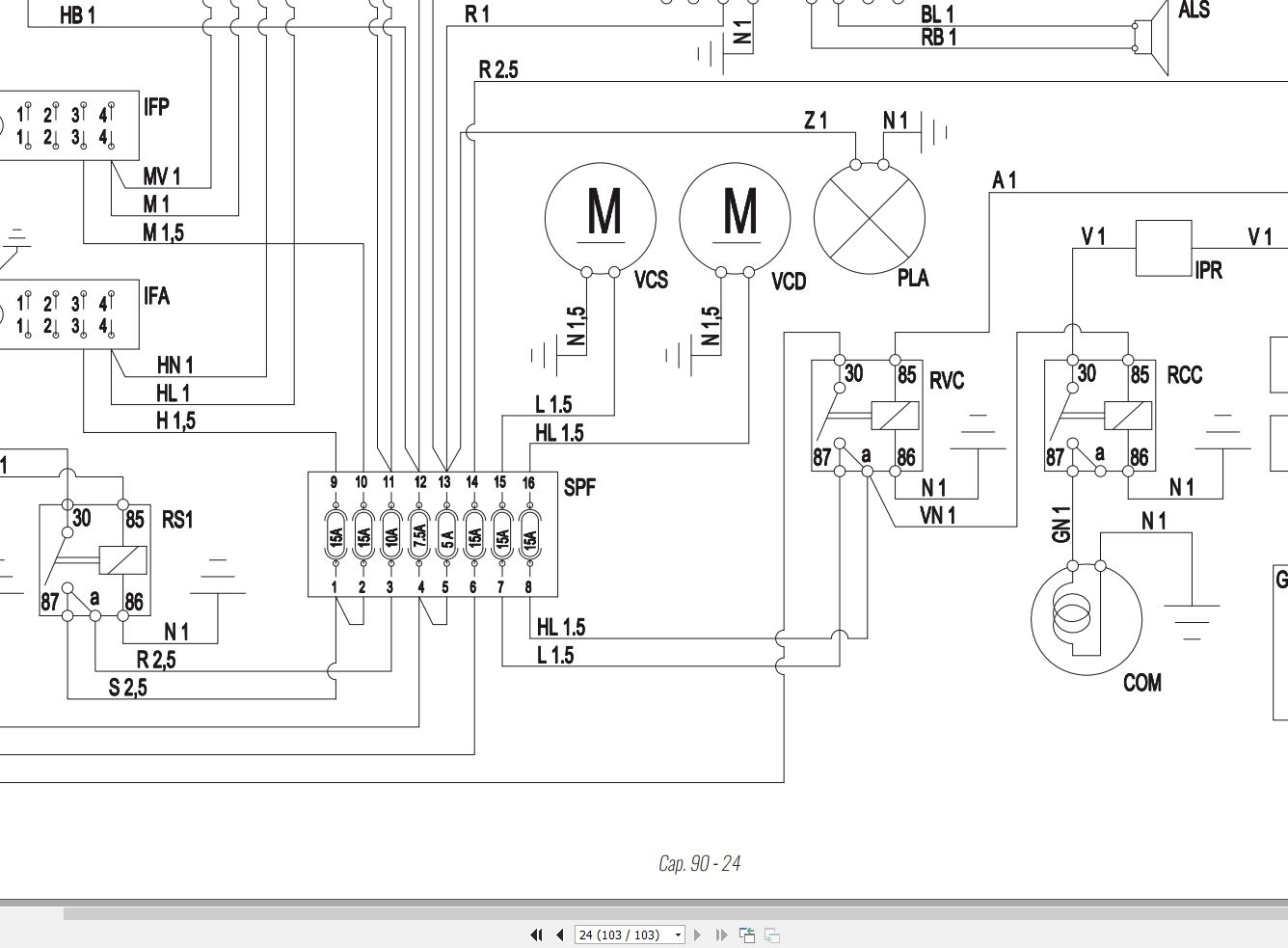The image size is (1288, 948).
Task: Go to the first page
Action: click(x=536, y=934)
